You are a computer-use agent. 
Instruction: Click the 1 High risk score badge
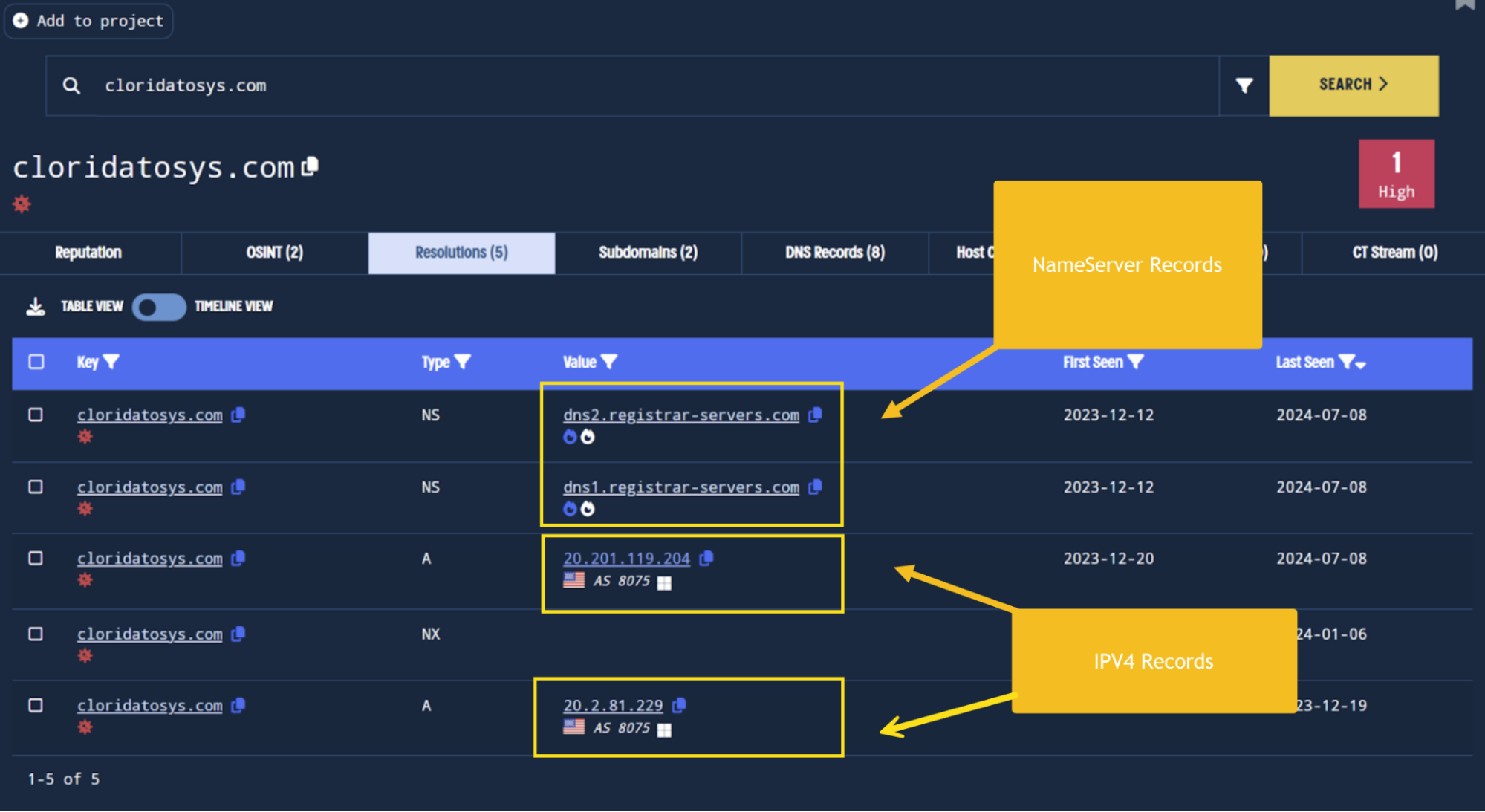[1397, 174]
